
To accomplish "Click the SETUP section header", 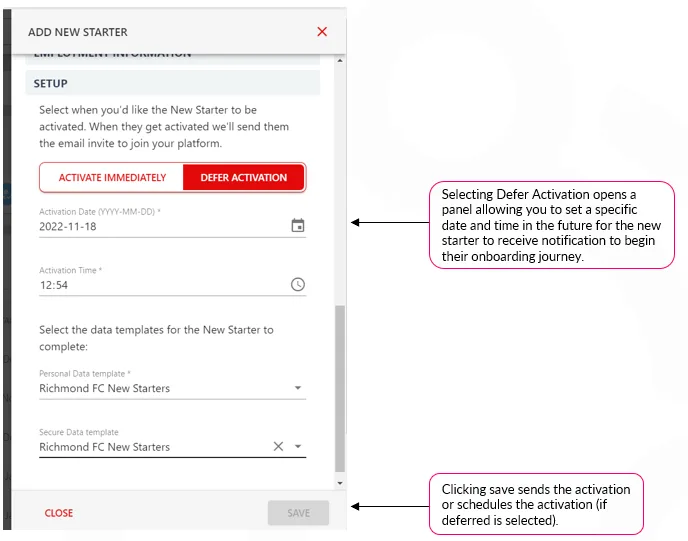I will tap(172, 83).
